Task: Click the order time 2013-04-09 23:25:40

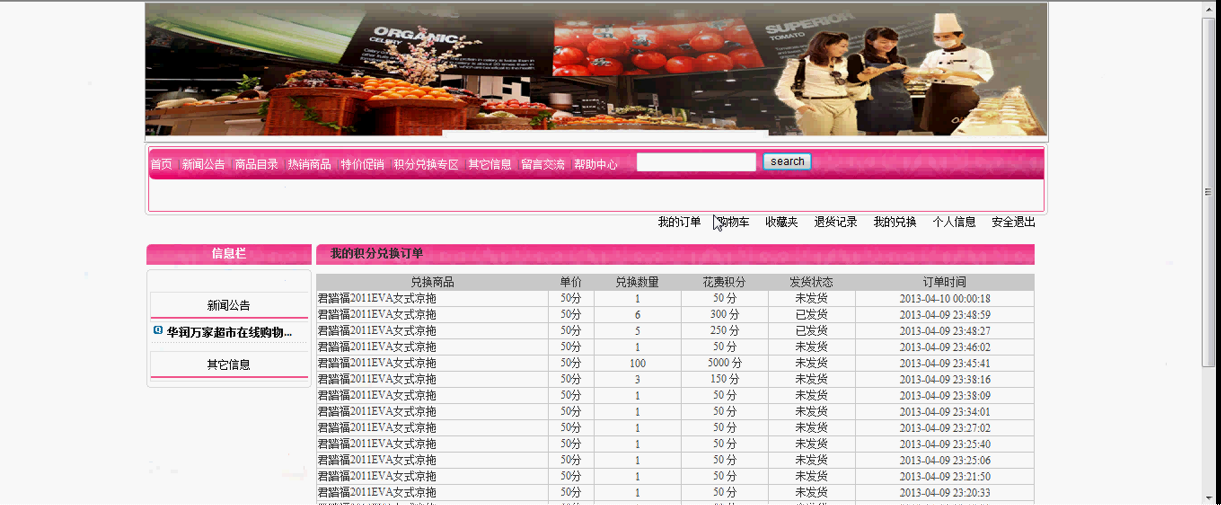Action: click(944, 444)
